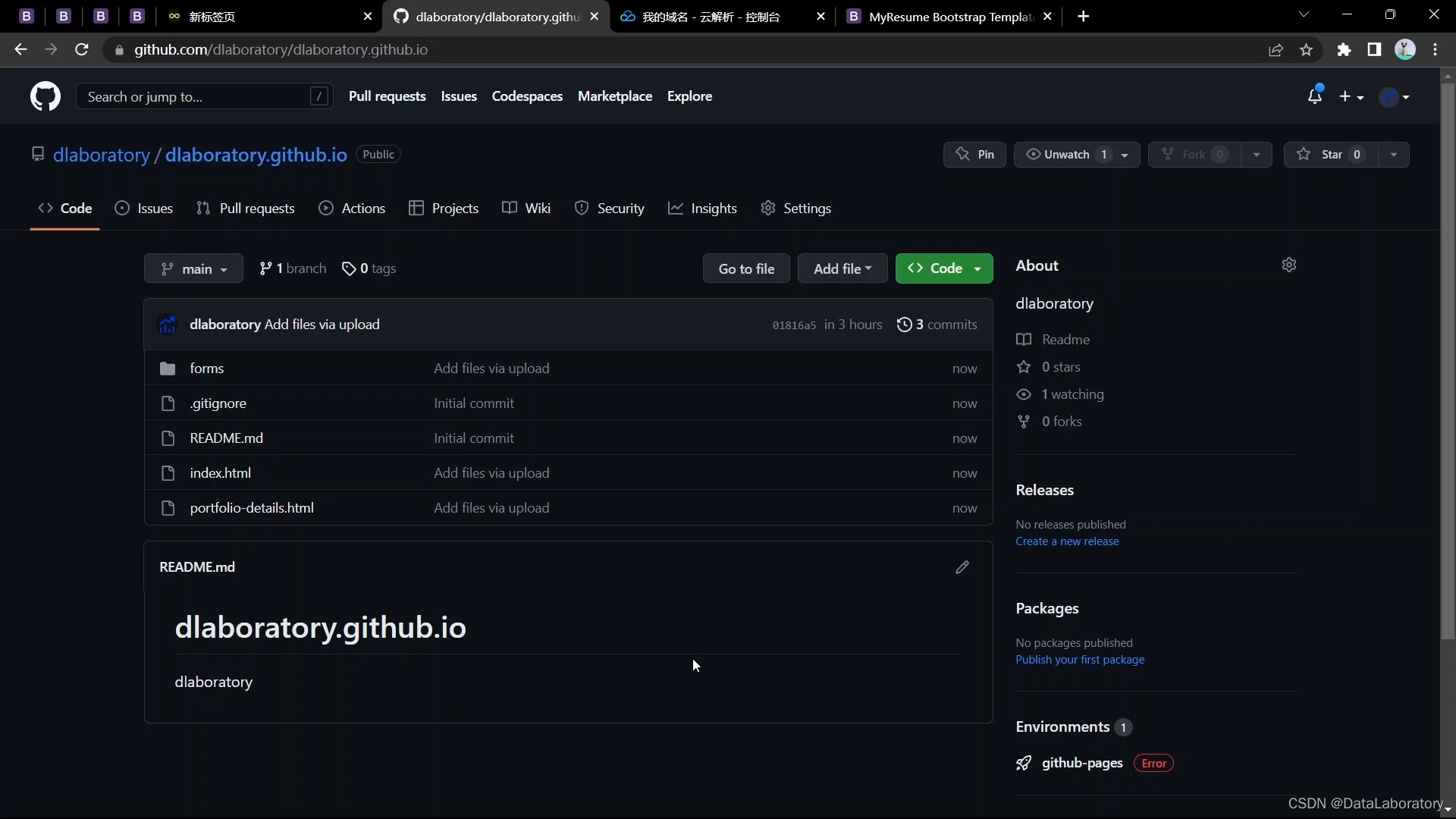Open the Add file dropdown

pyautogui.click(x=842, y=268)
